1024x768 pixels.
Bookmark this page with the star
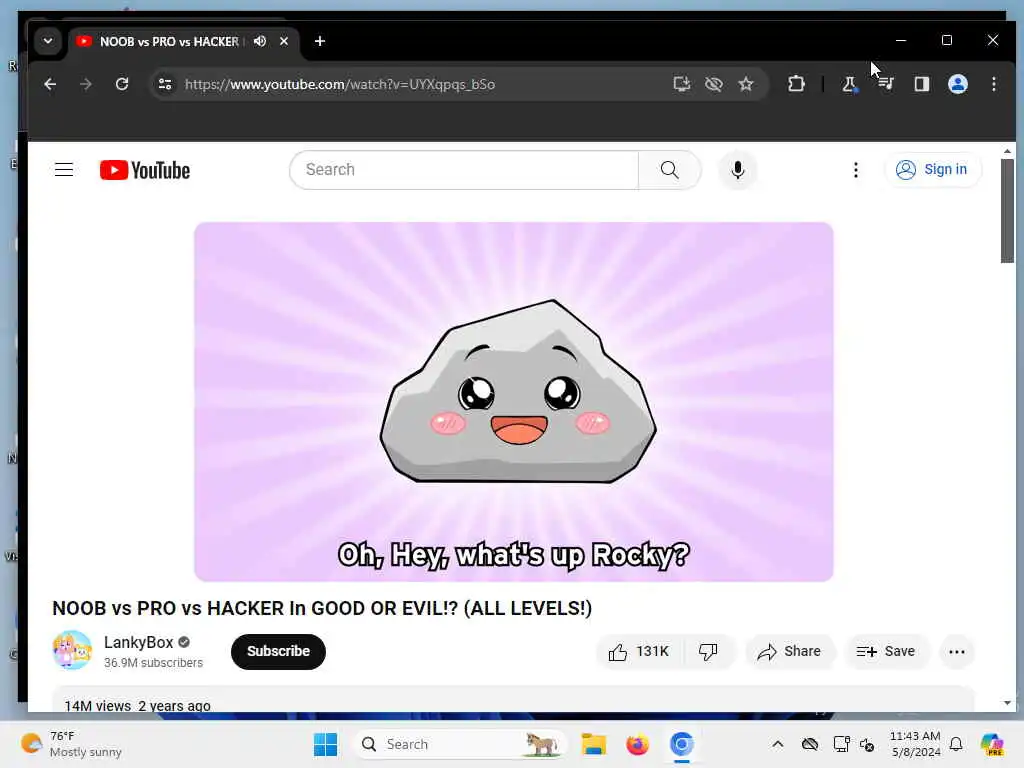(746, 84)
